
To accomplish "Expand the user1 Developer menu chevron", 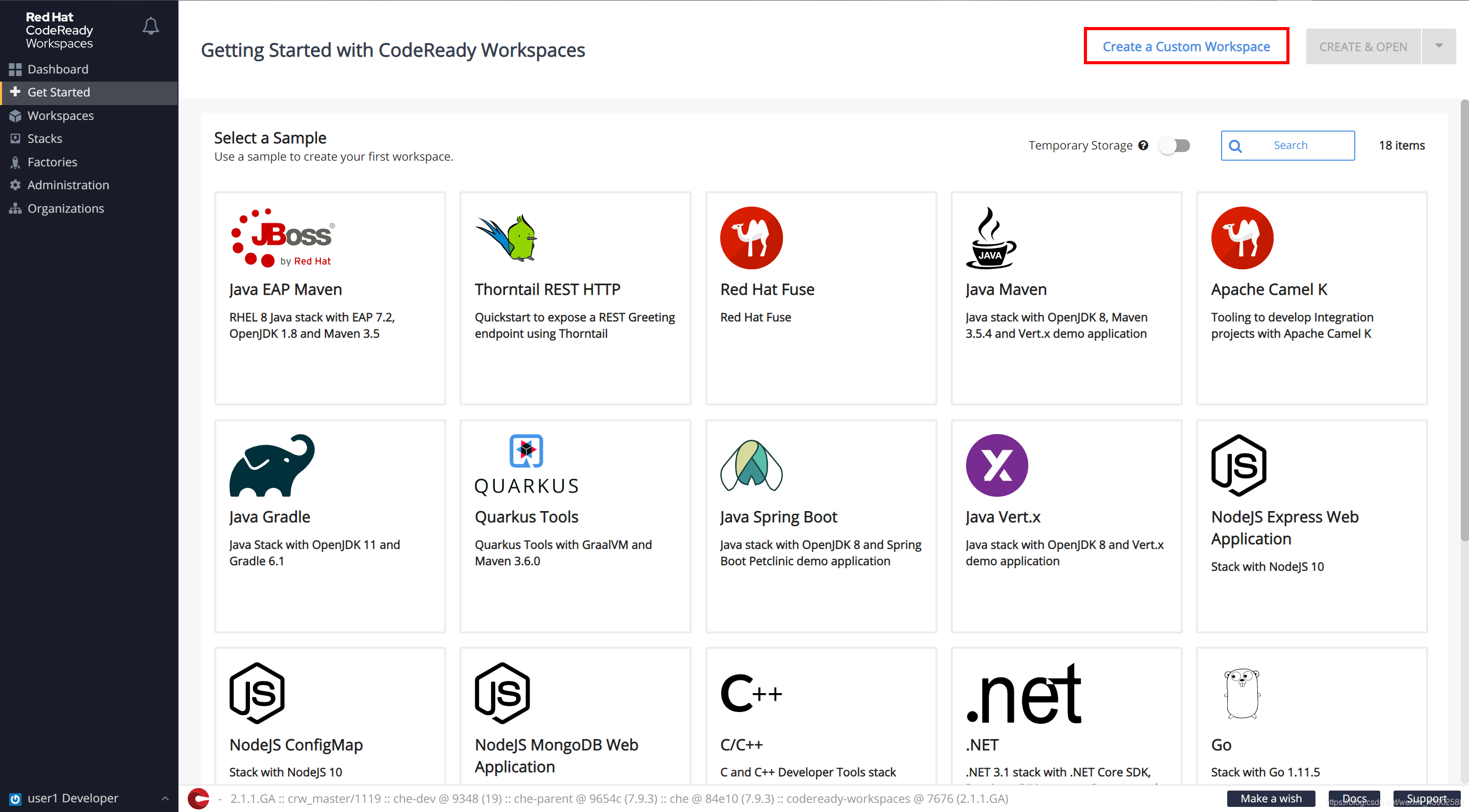I will 165,798.
